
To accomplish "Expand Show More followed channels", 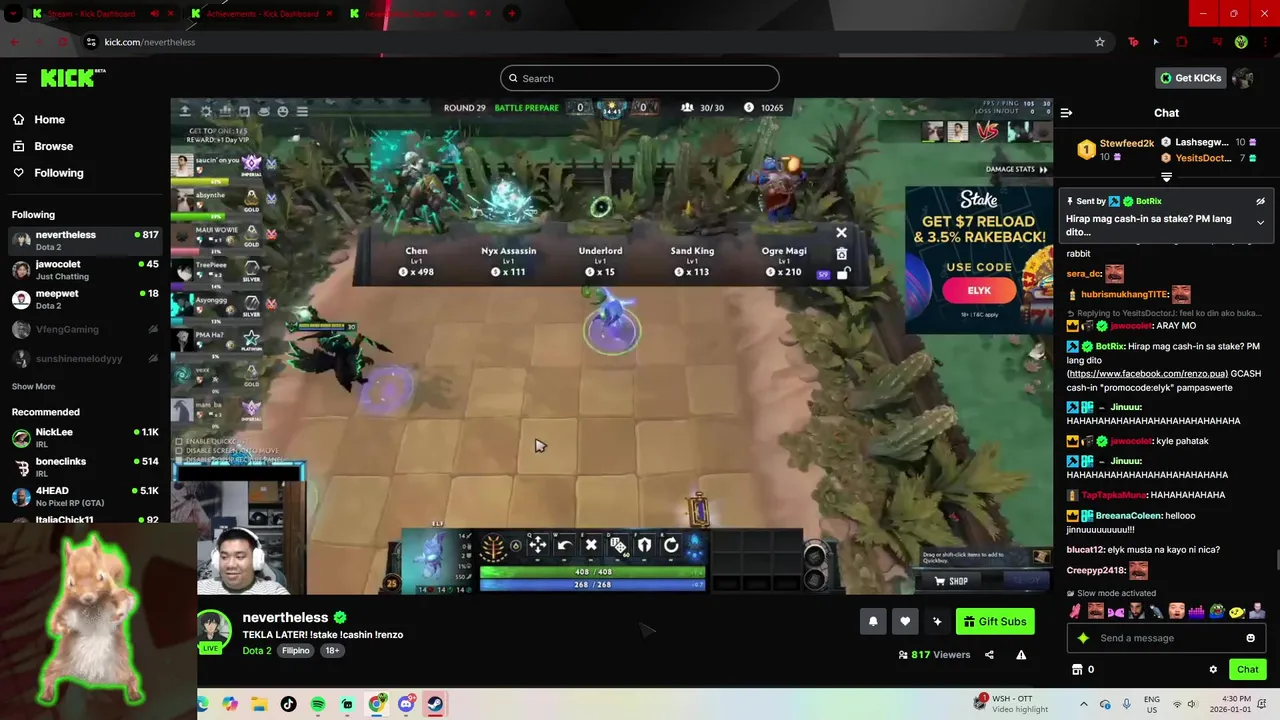I will 33,386.
